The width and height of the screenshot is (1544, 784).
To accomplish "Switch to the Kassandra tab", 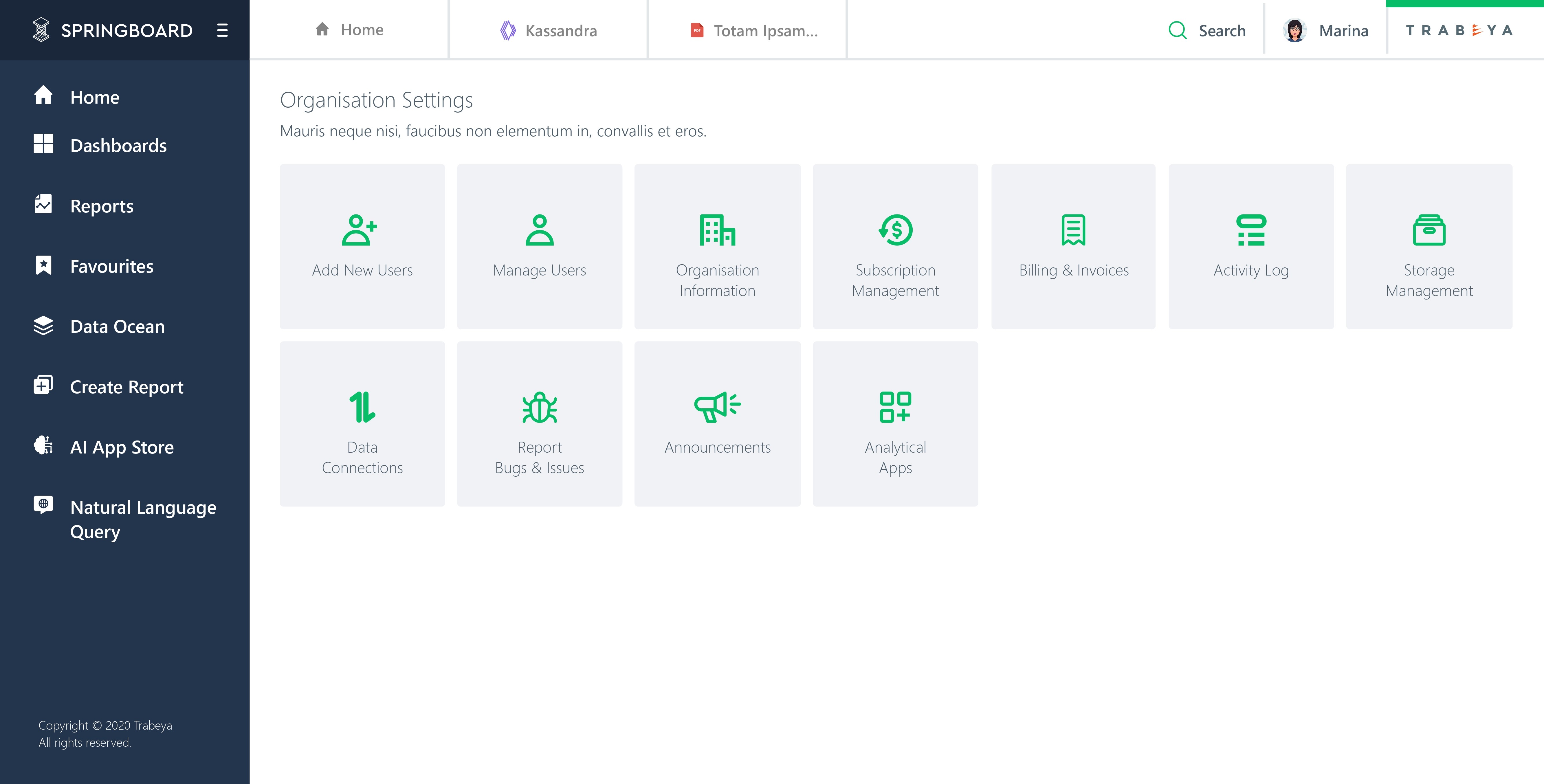I will [549, 29].
